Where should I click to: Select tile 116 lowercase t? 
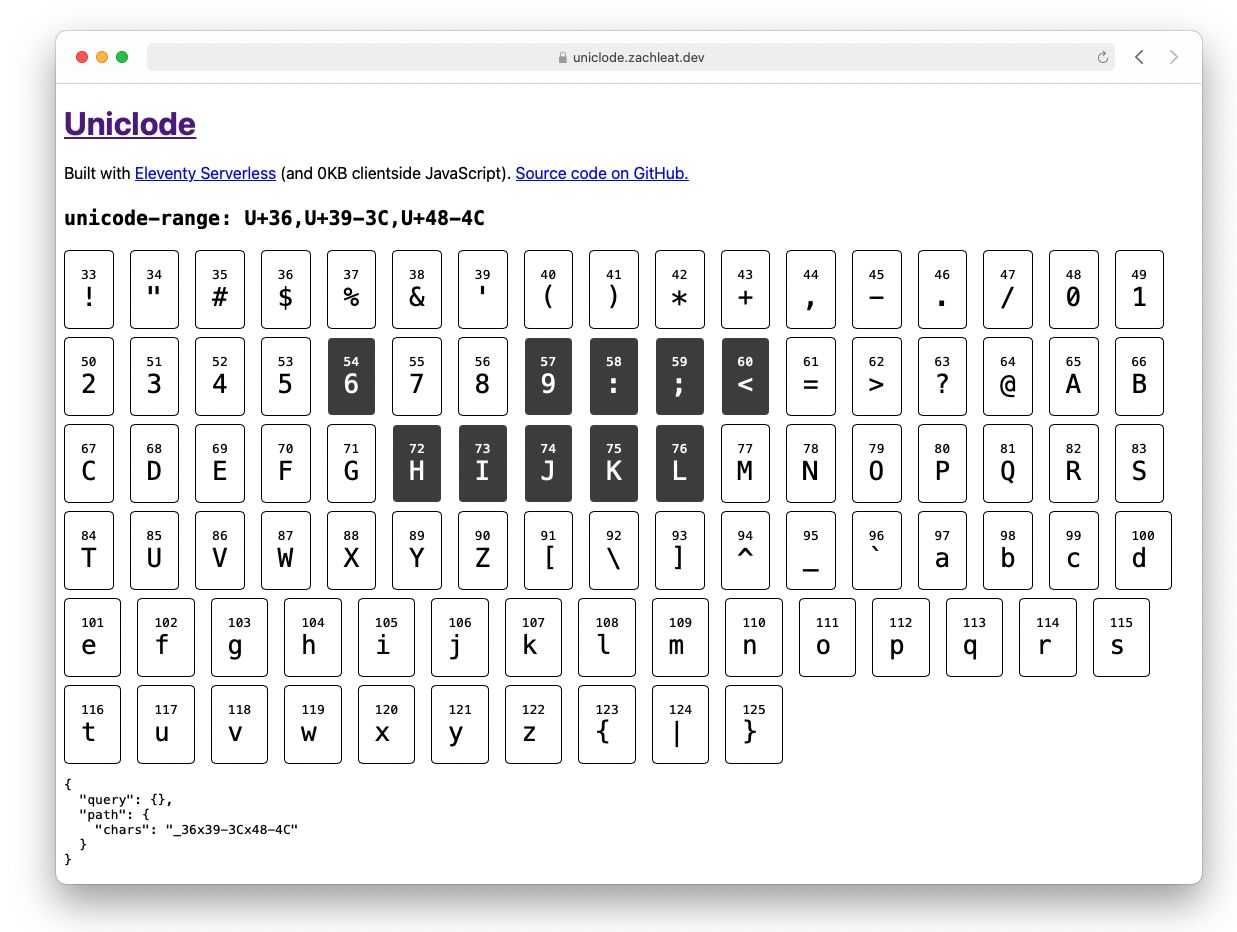pos(92,724)
